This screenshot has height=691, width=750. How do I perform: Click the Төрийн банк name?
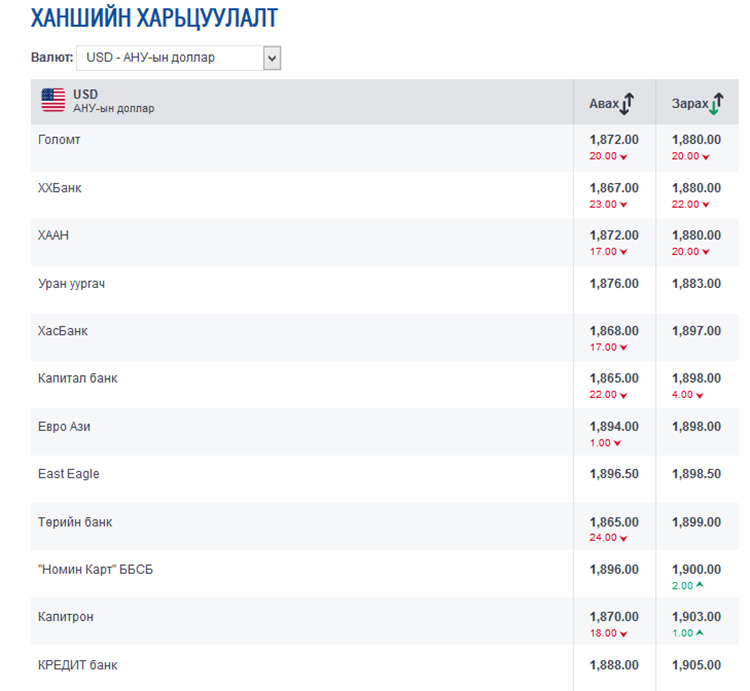click(x=75, y=522)
